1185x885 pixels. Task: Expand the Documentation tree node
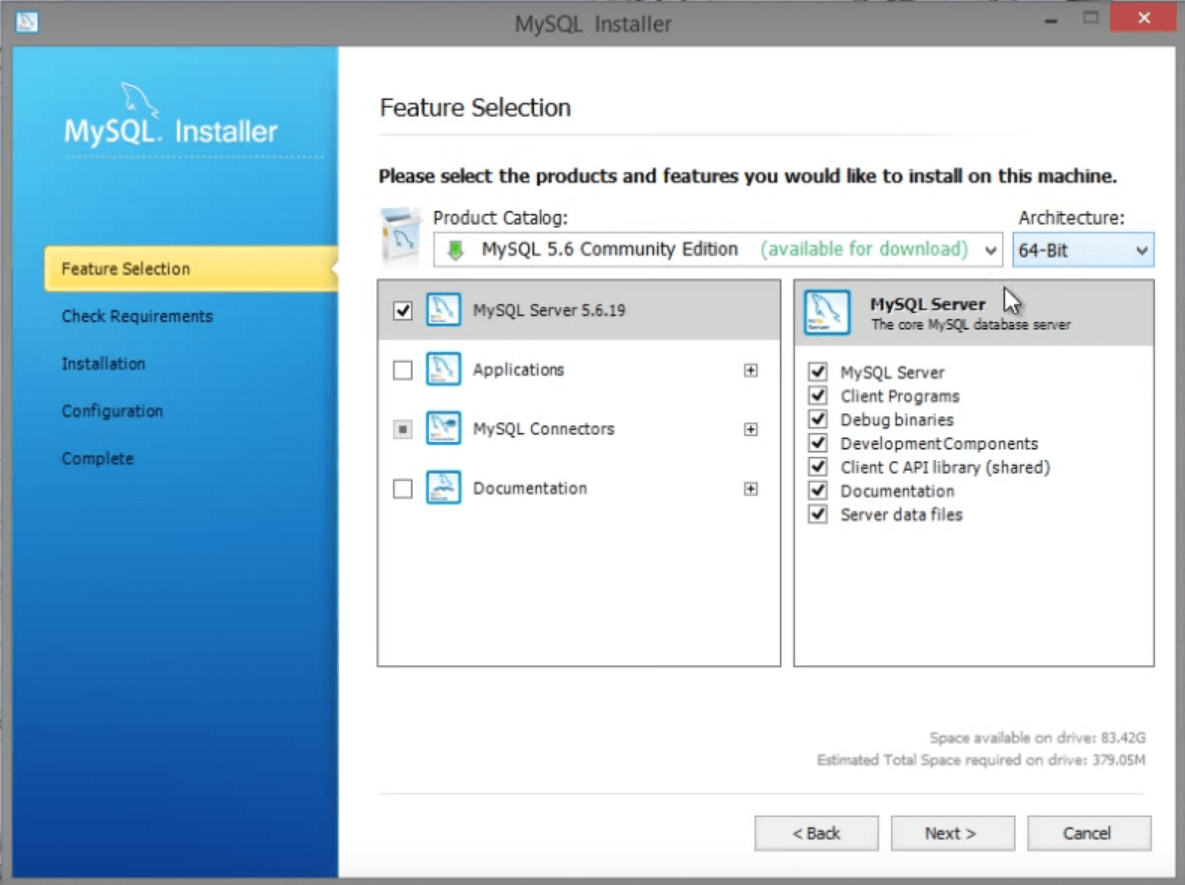750,489
